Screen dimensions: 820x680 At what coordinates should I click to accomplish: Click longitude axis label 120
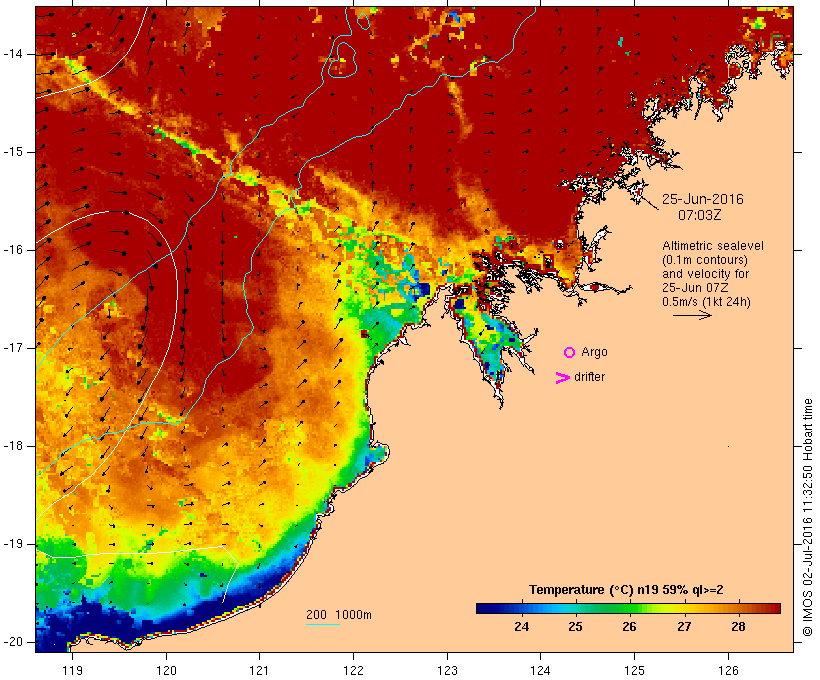point(166,670)
